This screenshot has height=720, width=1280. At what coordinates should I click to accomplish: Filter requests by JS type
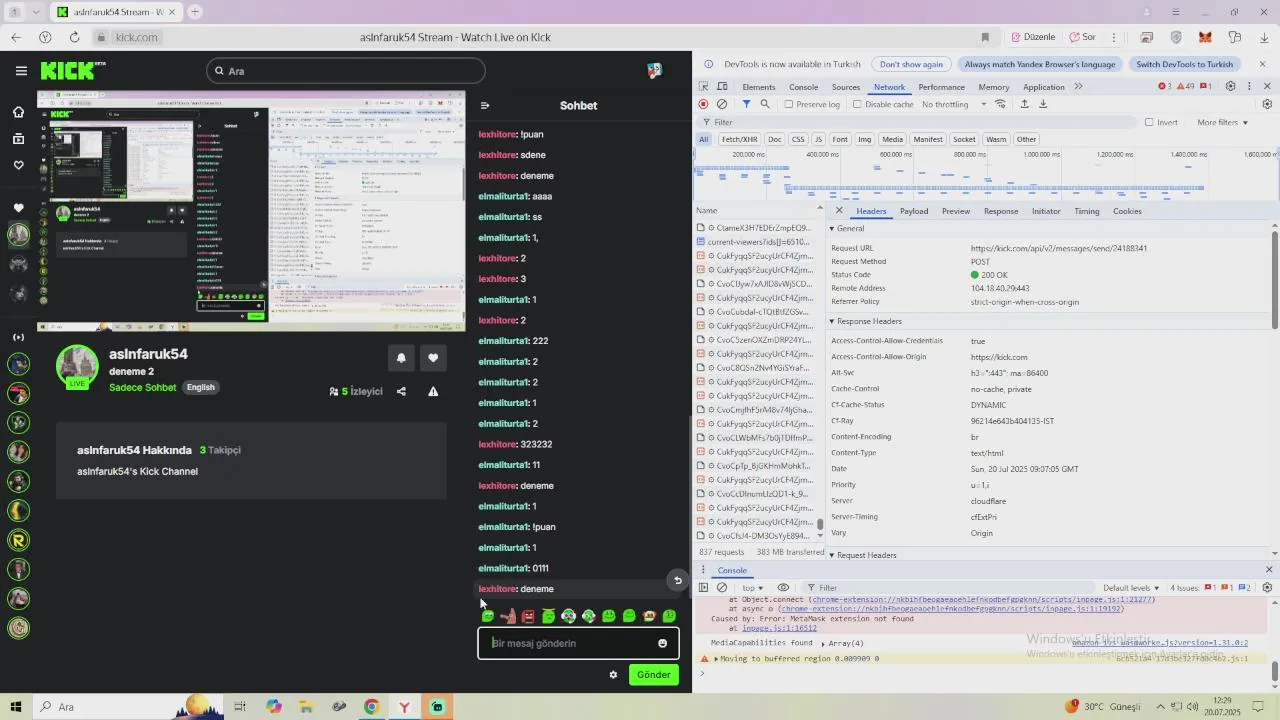(x=818, y=139)
